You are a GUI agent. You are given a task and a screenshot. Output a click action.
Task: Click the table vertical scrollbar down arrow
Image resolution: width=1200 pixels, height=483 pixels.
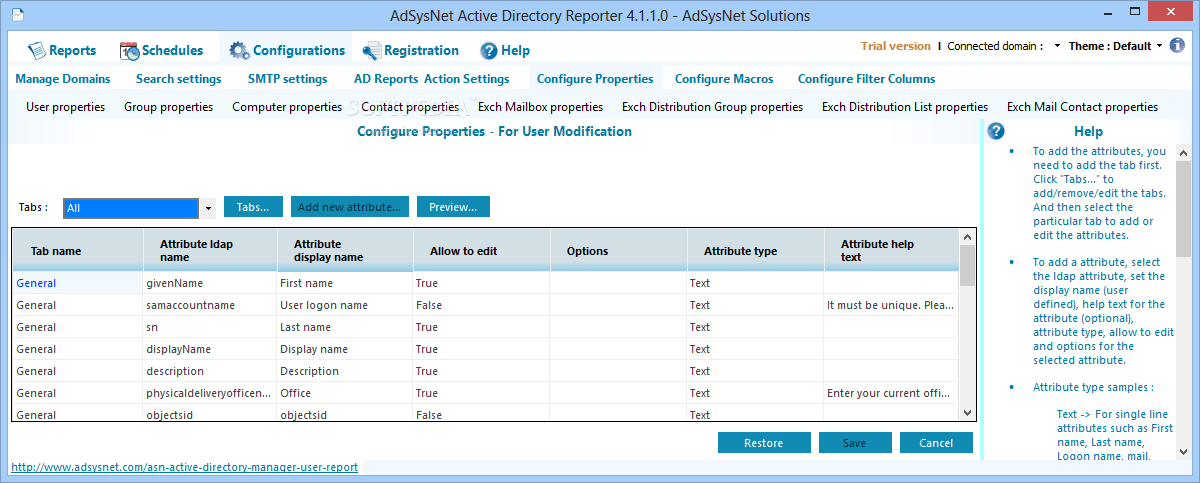pyautogui.click(x=967, y=412)
